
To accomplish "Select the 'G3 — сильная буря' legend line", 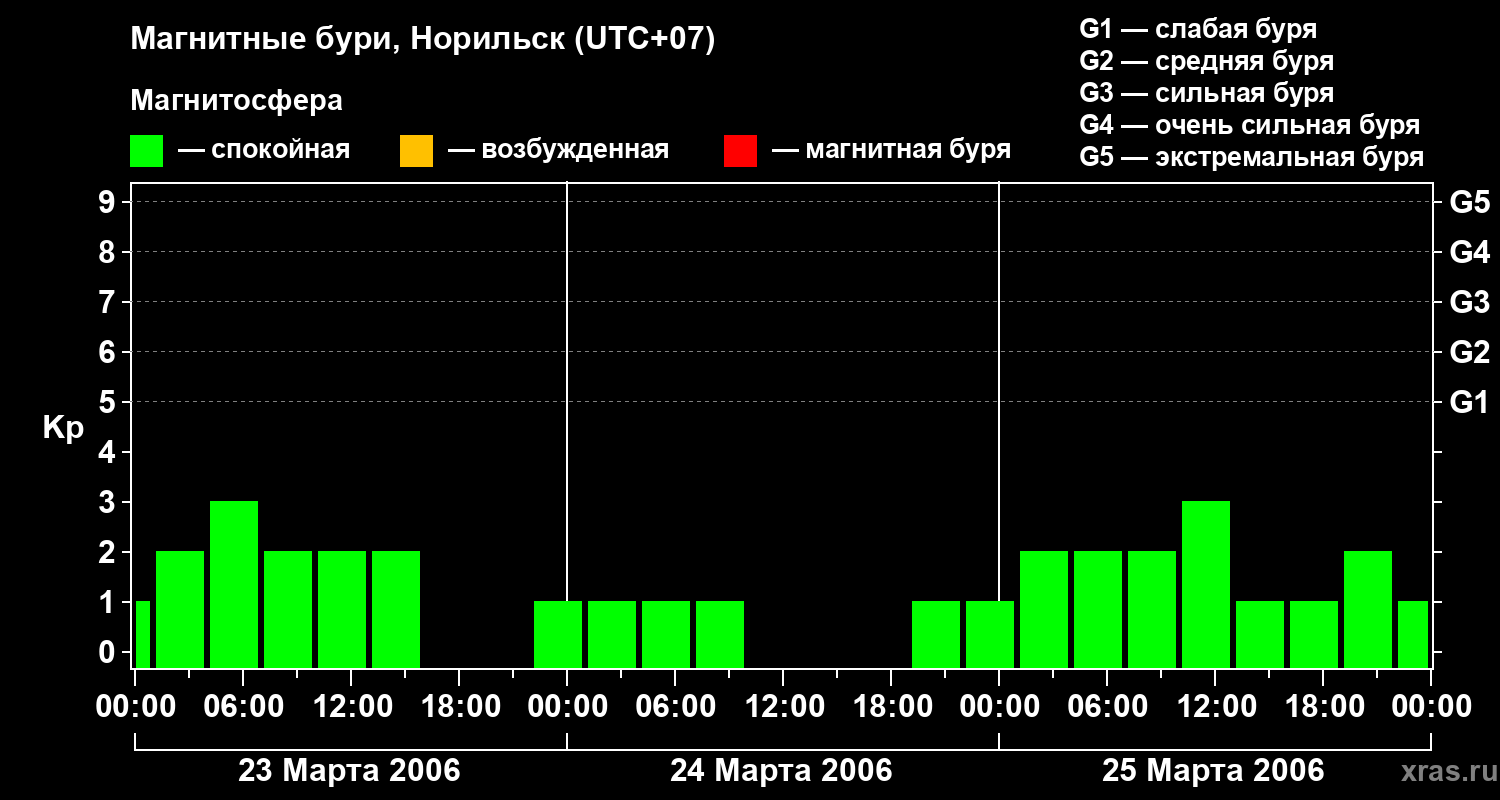I will 1206,93.
